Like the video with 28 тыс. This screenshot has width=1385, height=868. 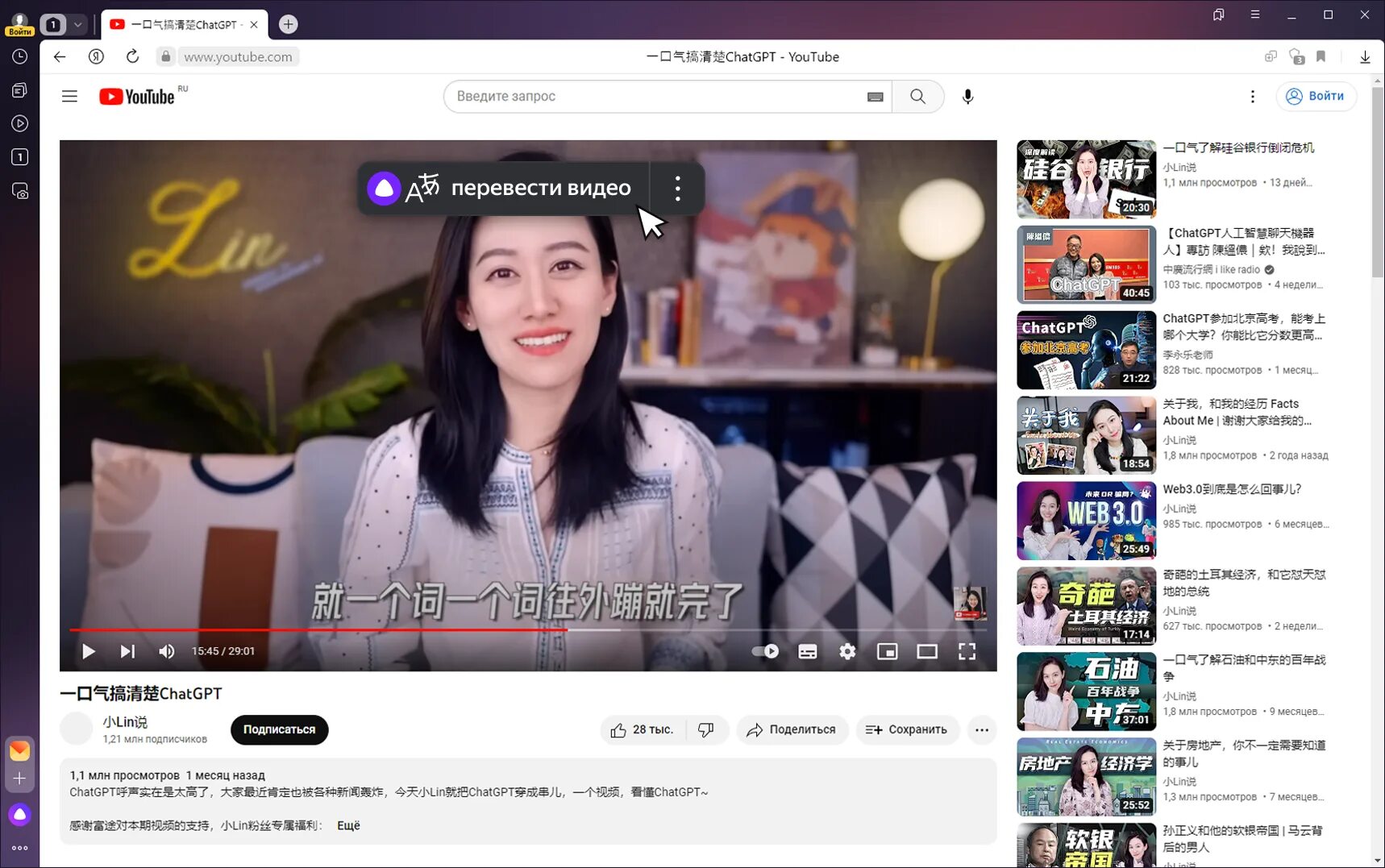(643, 729)
